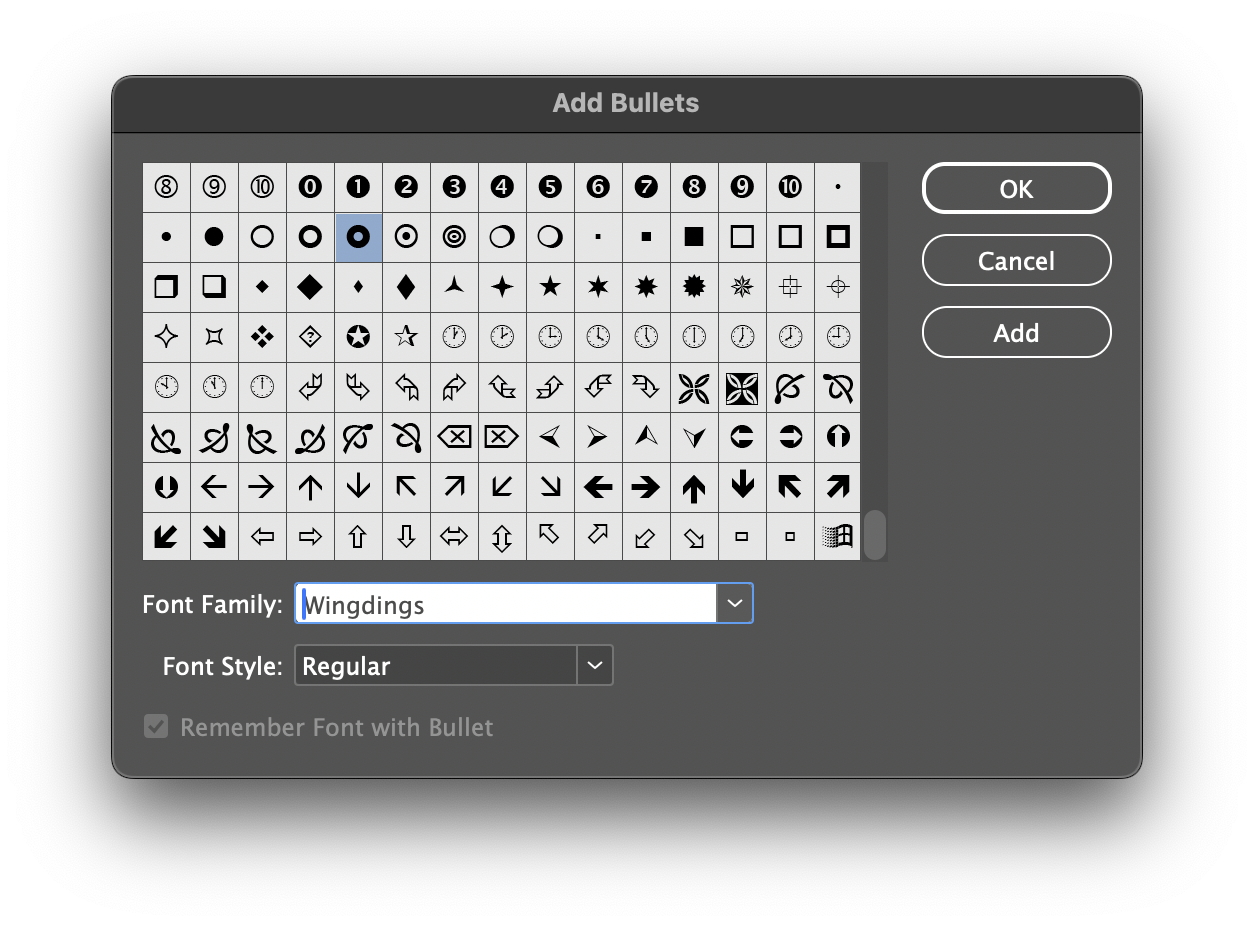The width and height of the screenshot is (1254, 926).
Task: Toggle the Remember Font with Bullet checkbox
Action: [x=155, y=727]
